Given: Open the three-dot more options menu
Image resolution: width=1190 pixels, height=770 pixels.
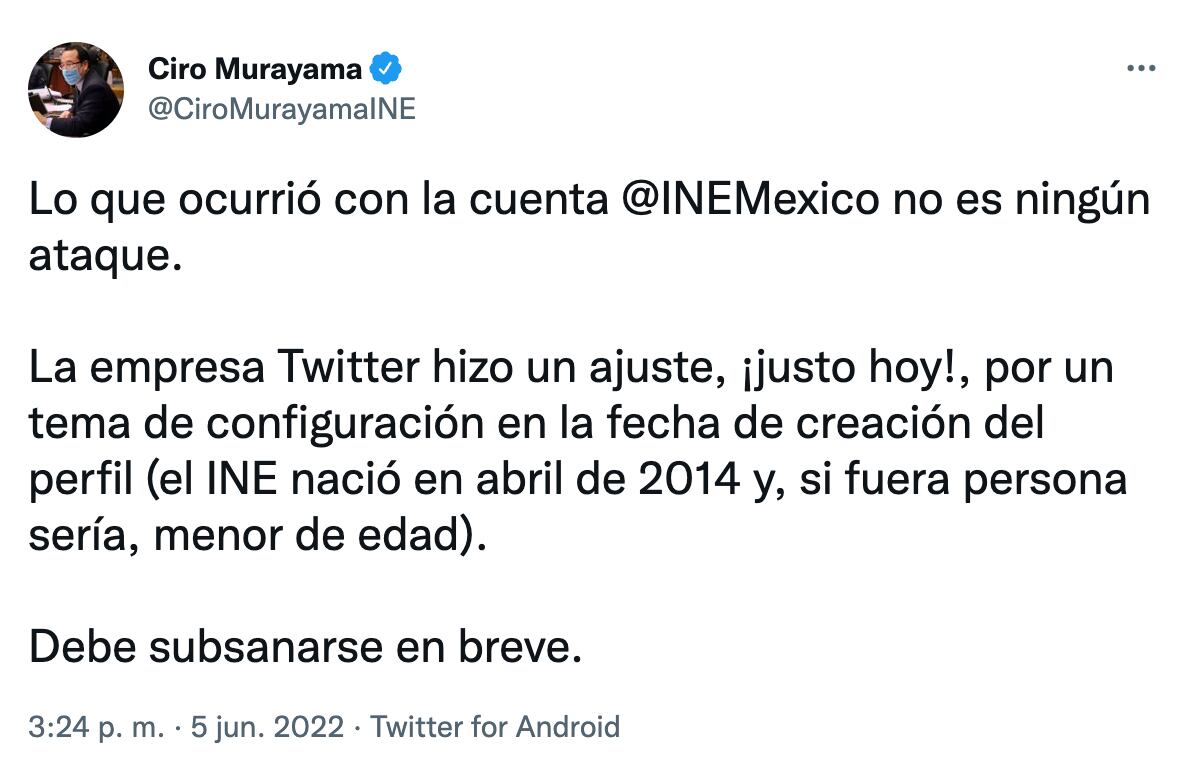Looking at the screenshot, I should 1141,69.
